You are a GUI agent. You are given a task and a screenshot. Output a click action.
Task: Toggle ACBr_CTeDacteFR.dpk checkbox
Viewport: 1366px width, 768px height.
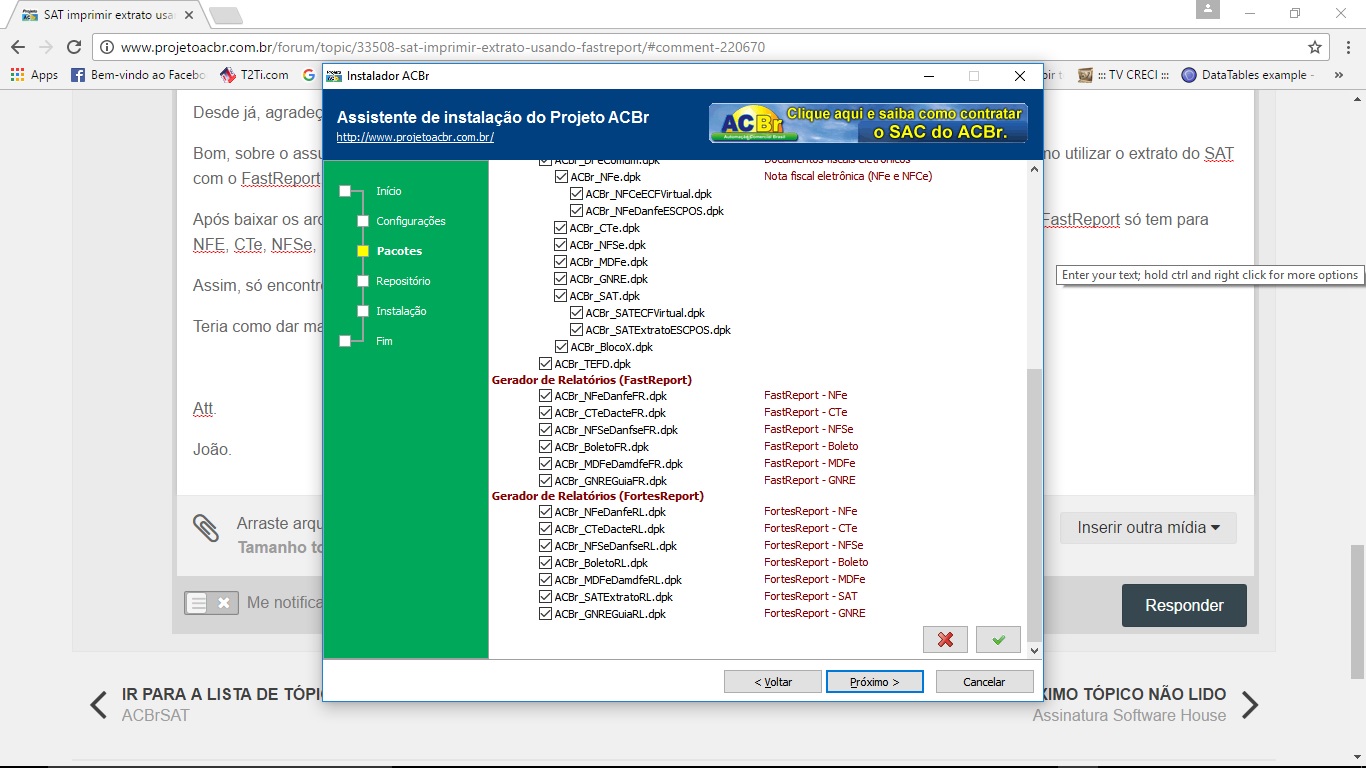(545, 413)
